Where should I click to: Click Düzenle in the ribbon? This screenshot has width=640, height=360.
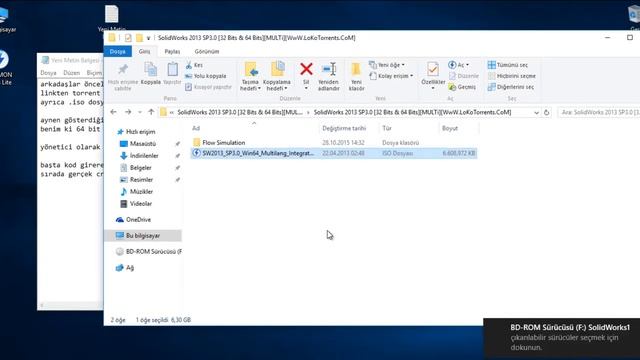[463, 76]
